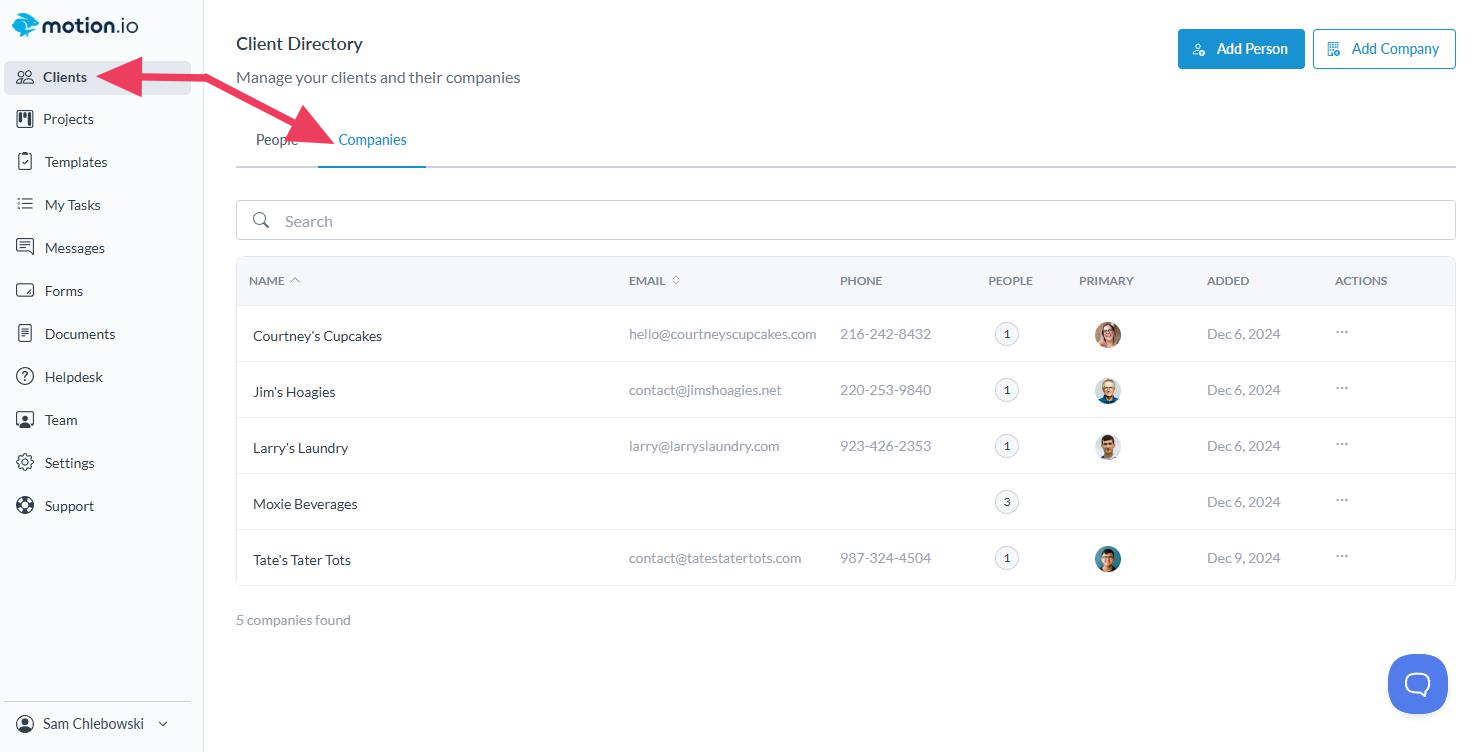The height and width of the screenshot is (752, 1481).
Task: Open actions menu for Courtney's Cupcakes
Action: pos(1342,333)
